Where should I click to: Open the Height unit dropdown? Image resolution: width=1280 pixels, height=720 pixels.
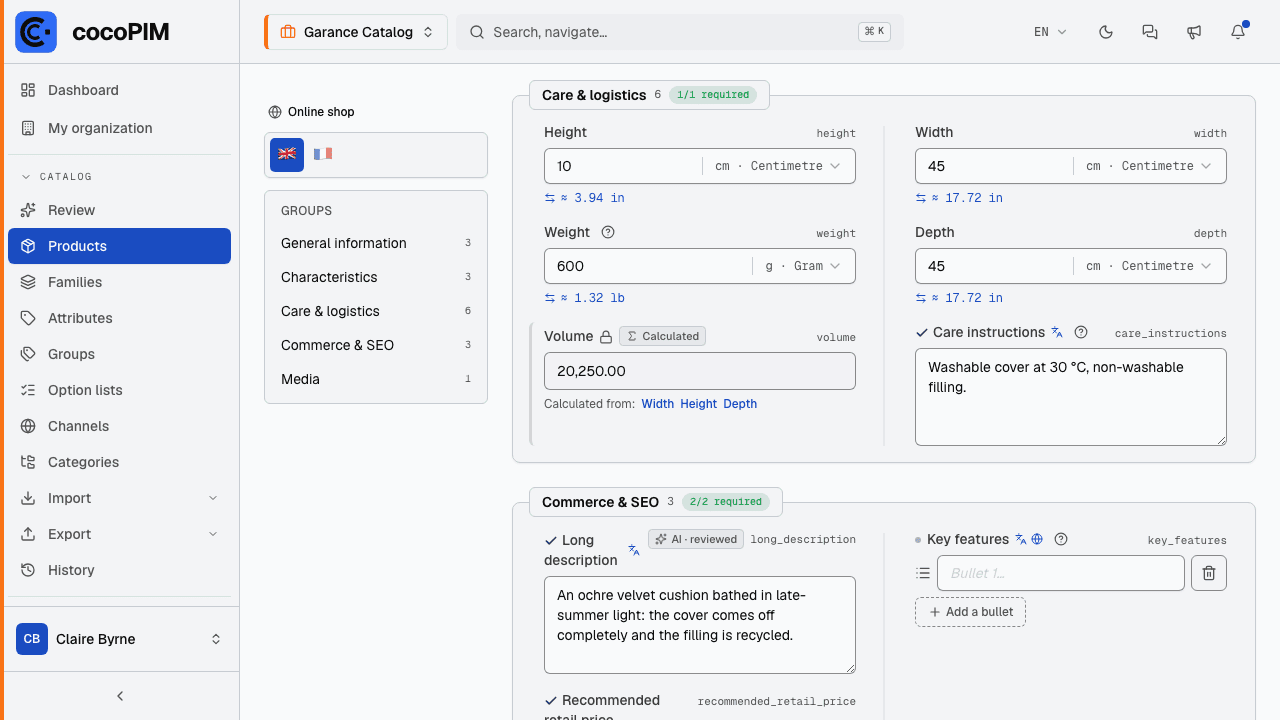tap(778, 166)
